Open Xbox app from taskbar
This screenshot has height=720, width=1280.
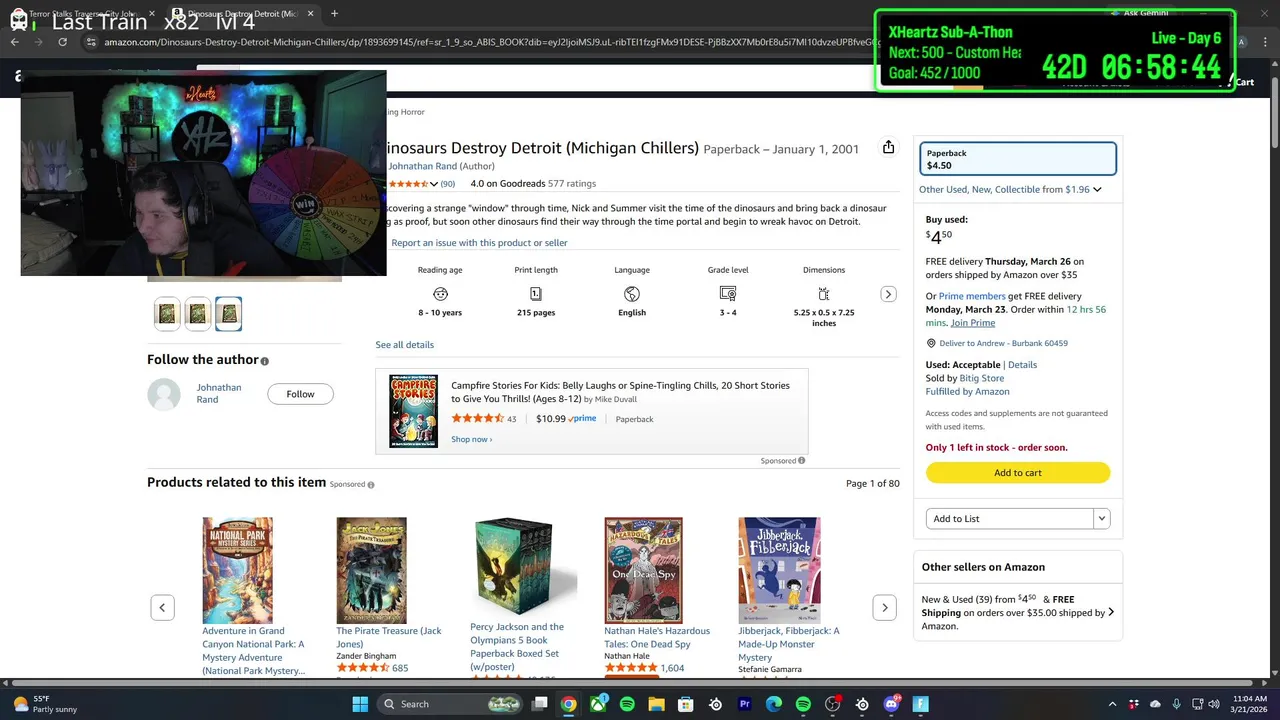[x=598, y=704]
